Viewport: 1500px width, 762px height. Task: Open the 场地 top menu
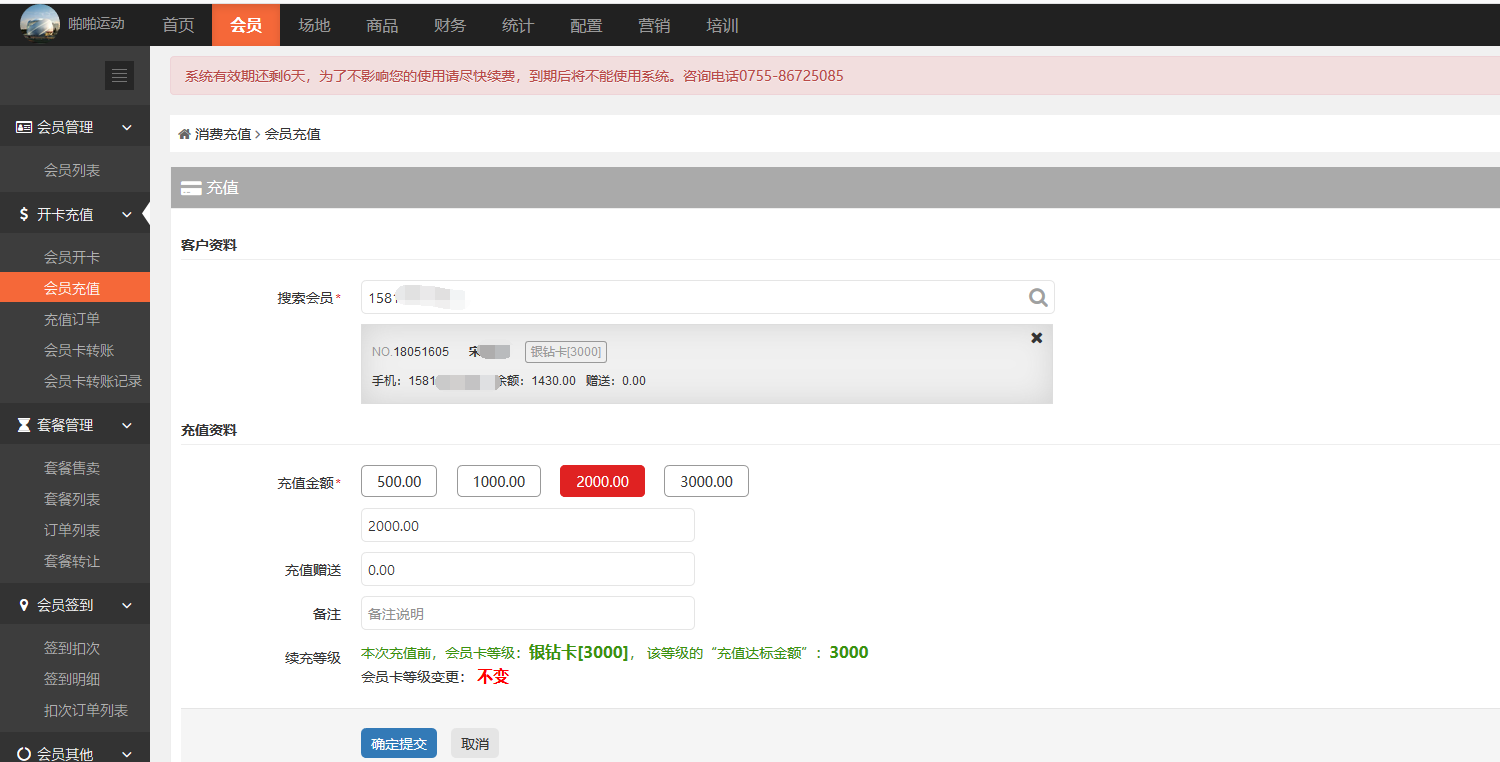[314, 25]
